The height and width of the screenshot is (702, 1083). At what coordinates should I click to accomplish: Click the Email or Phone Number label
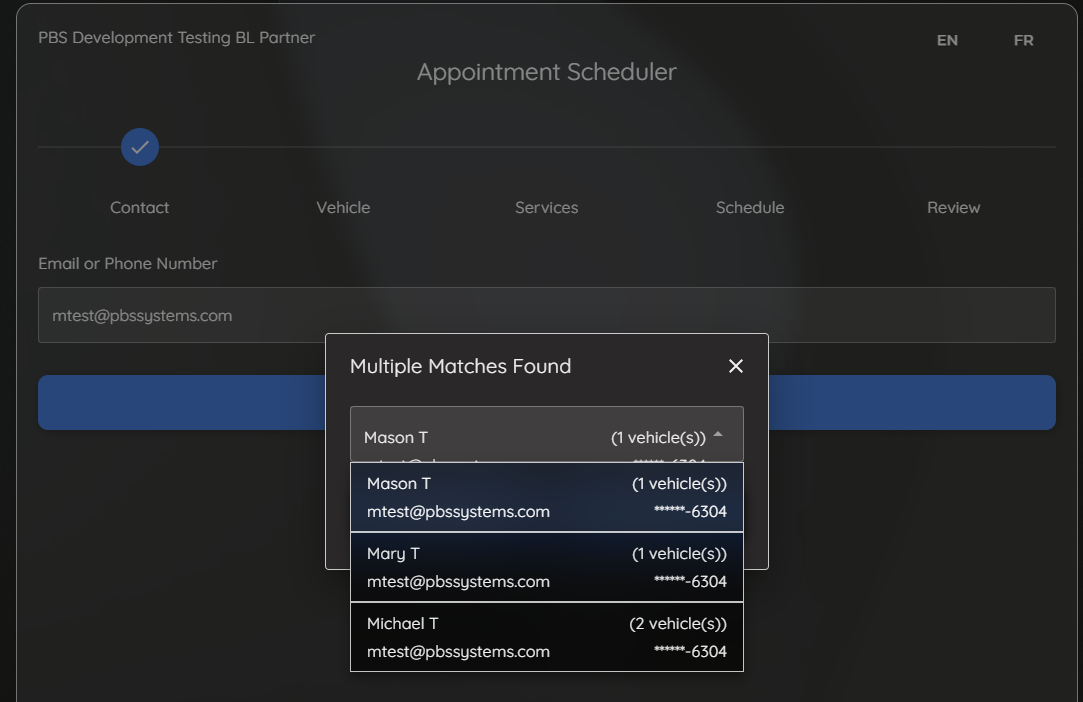tap(128, 264)
